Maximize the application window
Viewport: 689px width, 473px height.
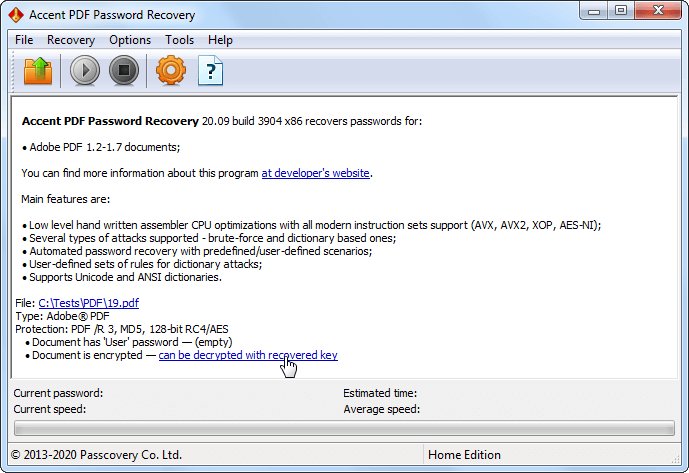coord(621,11)
